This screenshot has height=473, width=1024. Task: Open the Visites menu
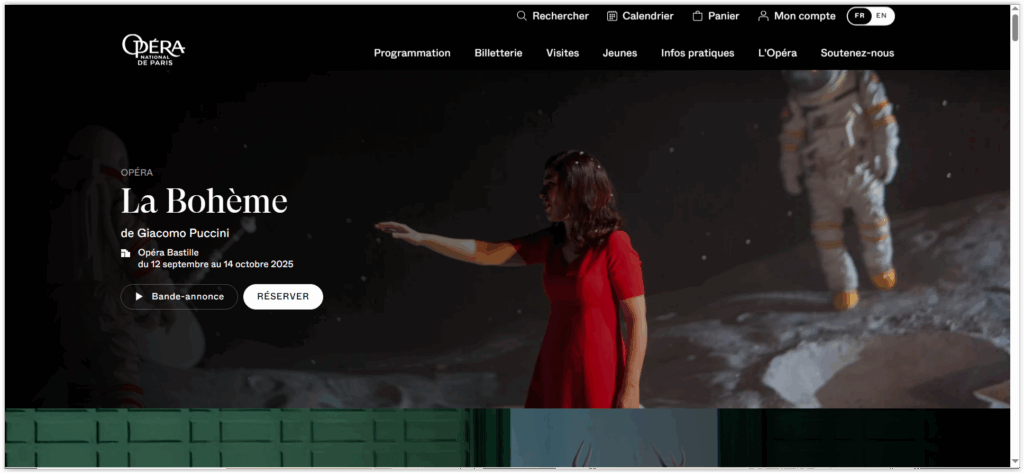pyautogui.click(x=562, y=53)
